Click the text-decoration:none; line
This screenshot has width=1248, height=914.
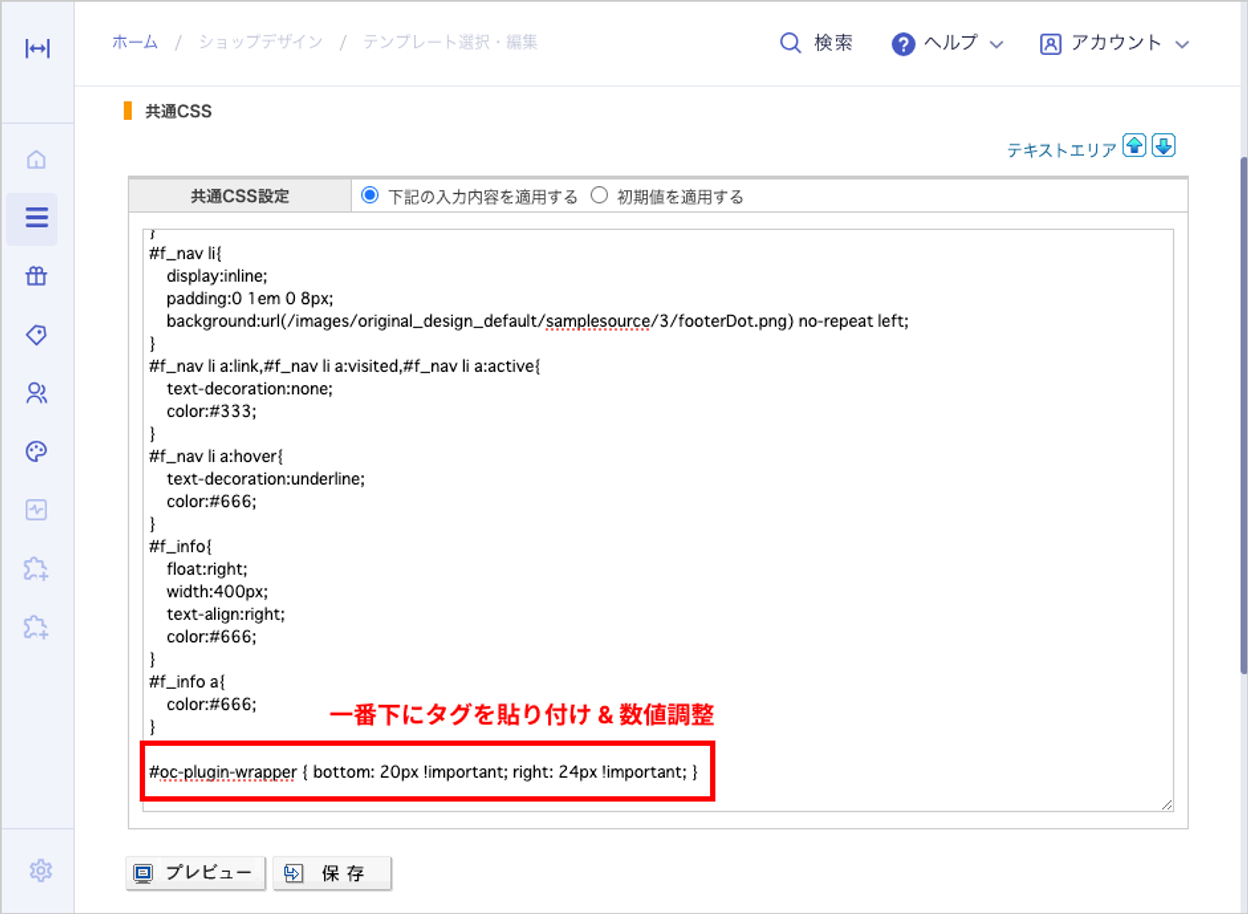250,388
